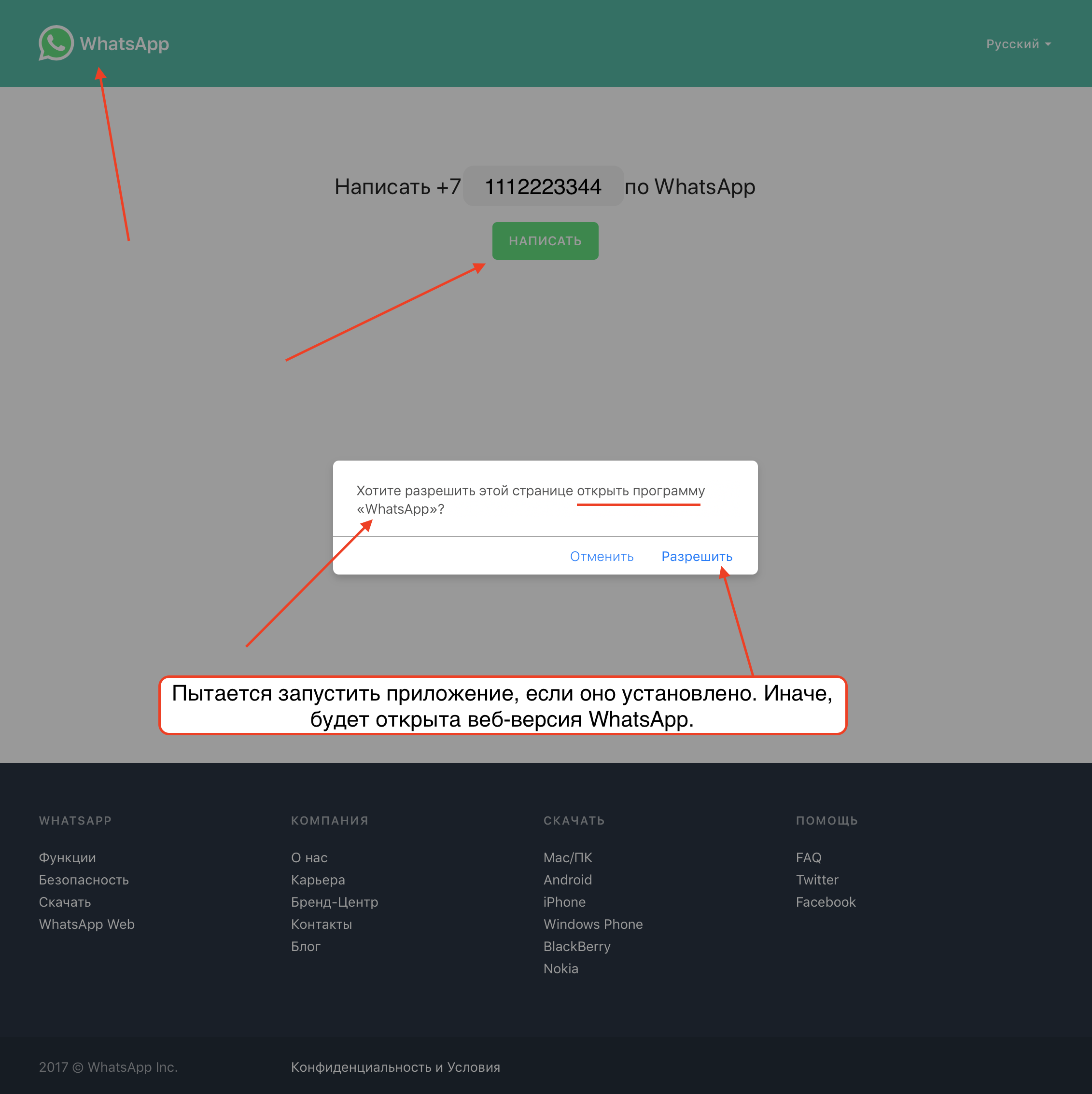Open the Функции footer link
The image size is (1092, 1094).
68,857
